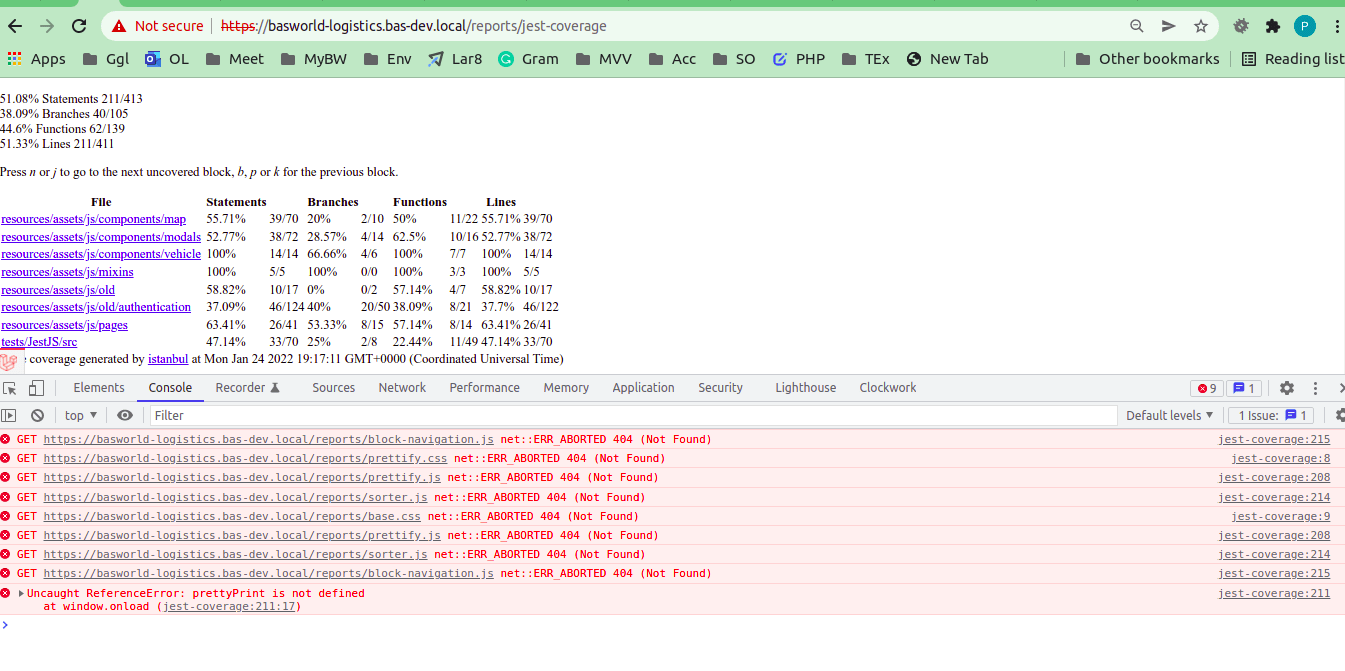Open the resources/assets/js/mixins coverage report
Viewport: 1345px width, 671px height.
[x=67, y=271]
